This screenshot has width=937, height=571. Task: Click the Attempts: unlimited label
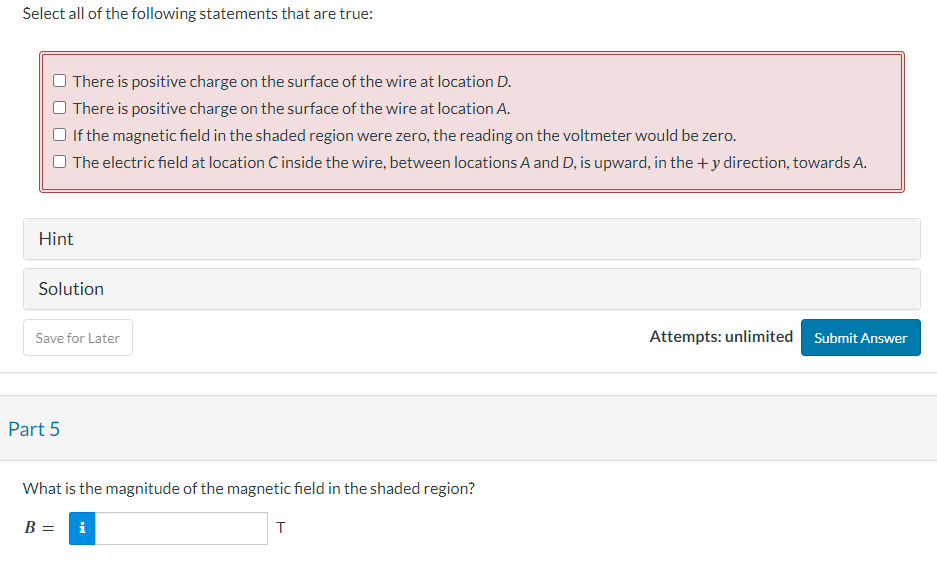[x=721, y=337]
